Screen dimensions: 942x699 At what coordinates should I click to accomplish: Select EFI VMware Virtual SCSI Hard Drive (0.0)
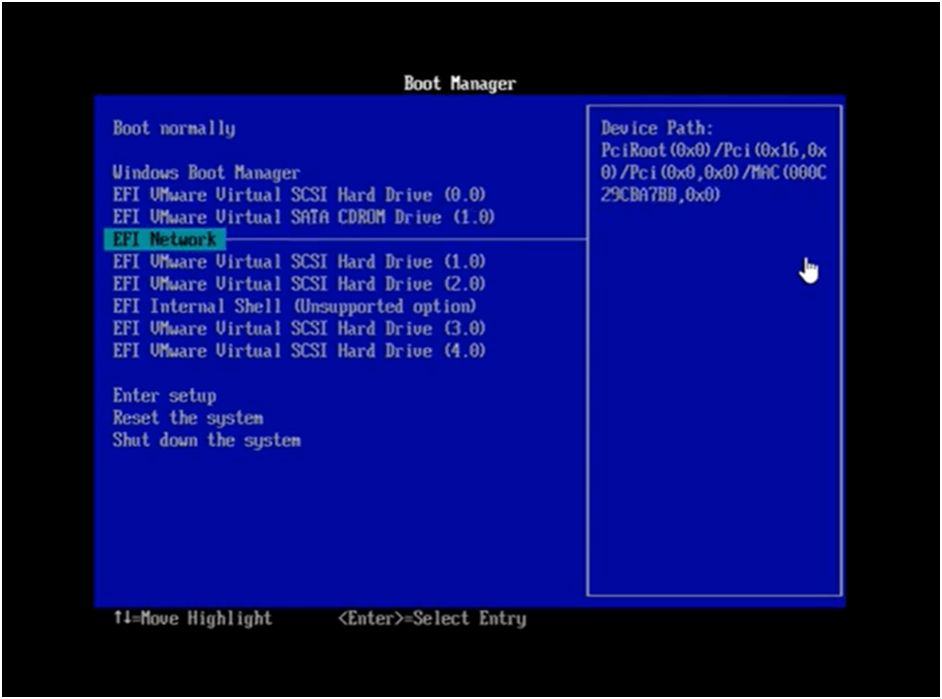(299, 195)
